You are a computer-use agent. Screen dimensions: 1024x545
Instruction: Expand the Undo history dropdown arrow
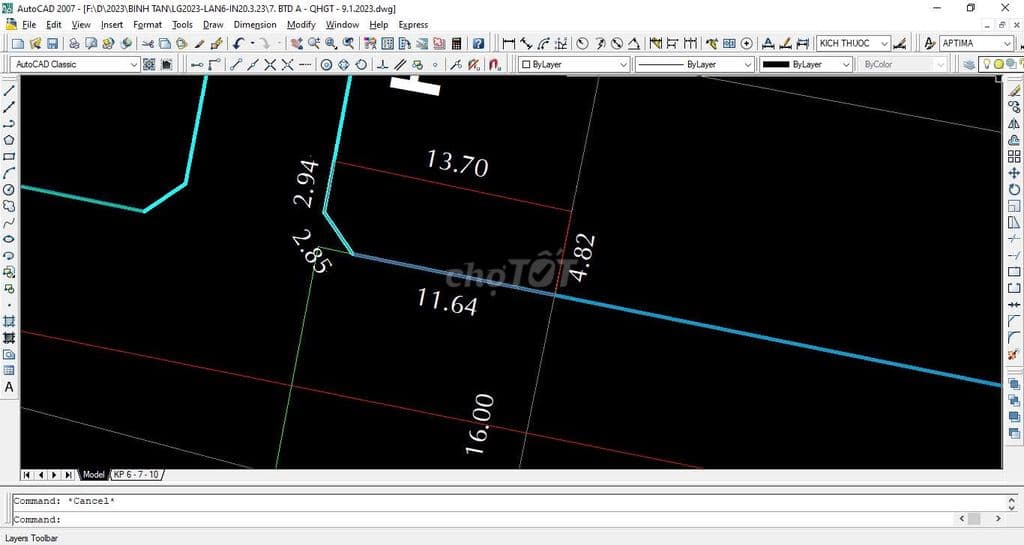tap(252, 44)
